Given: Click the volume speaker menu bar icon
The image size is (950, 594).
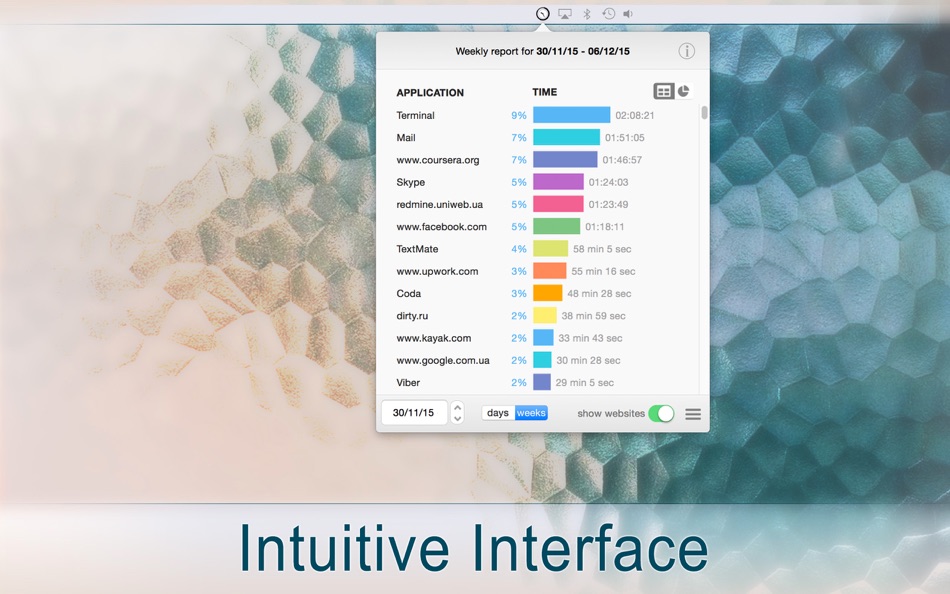Looking at the screenshot, I should click(628, 13).
